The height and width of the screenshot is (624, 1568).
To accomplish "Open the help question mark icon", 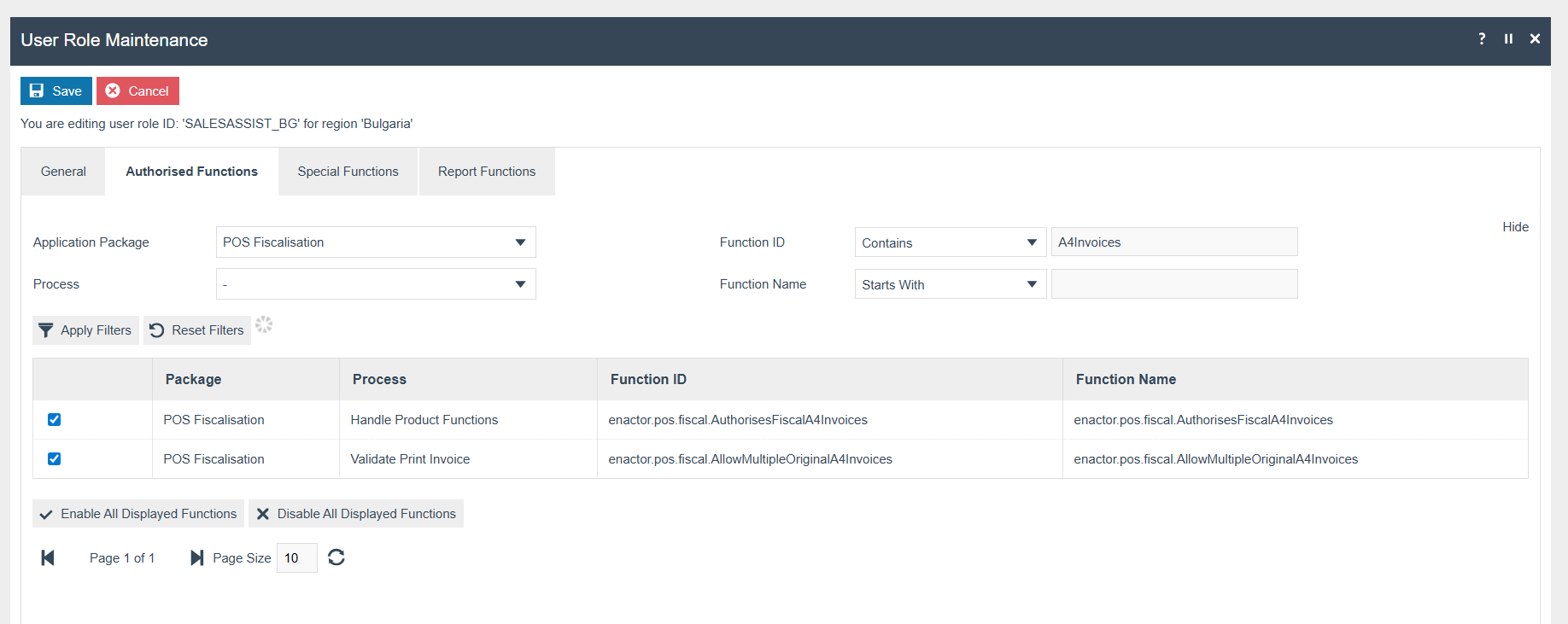I will [x=1482, y=39].
